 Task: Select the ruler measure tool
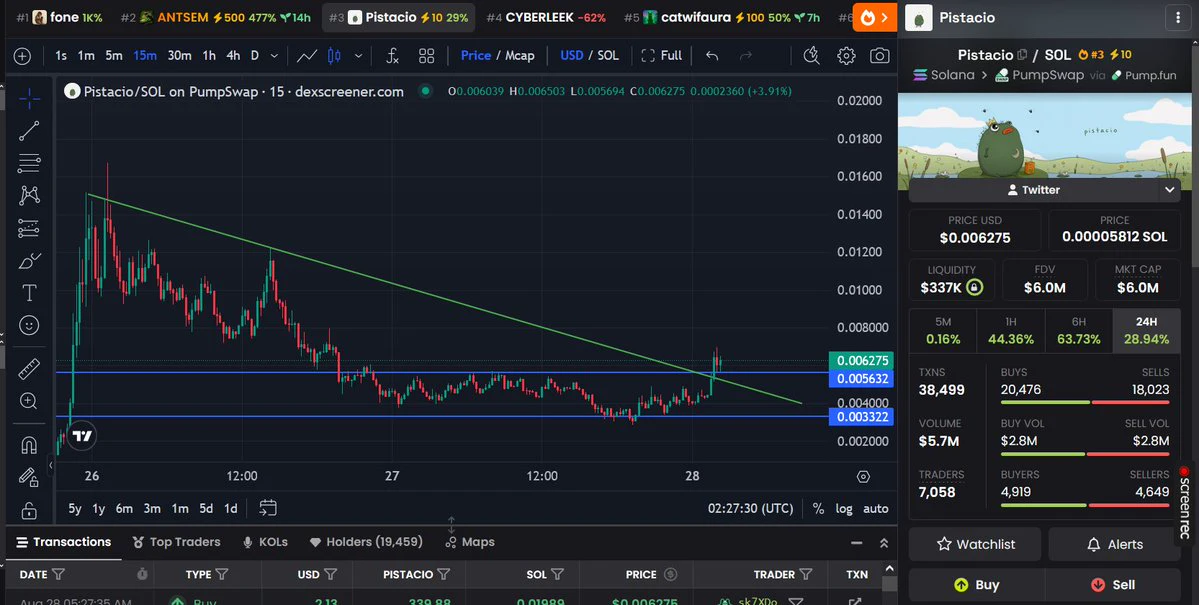[29, 369]
